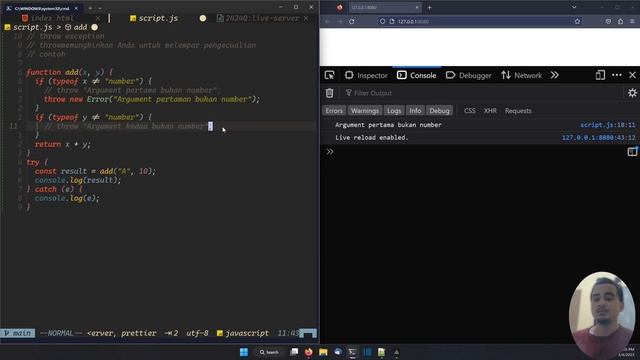Click site information page icon in address bar
This screenshot has width=640, height=360.
click(392, 21)
